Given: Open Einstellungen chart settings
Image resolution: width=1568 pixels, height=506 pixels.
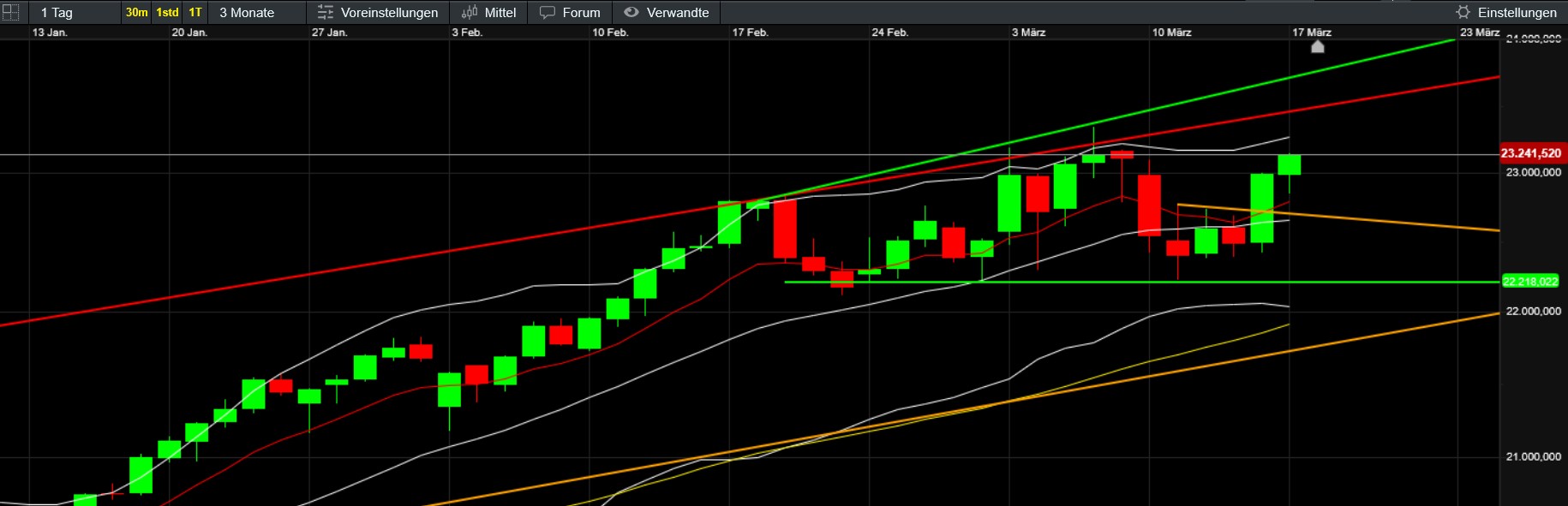Looking at the screenshot, I should pos(1505,12).
